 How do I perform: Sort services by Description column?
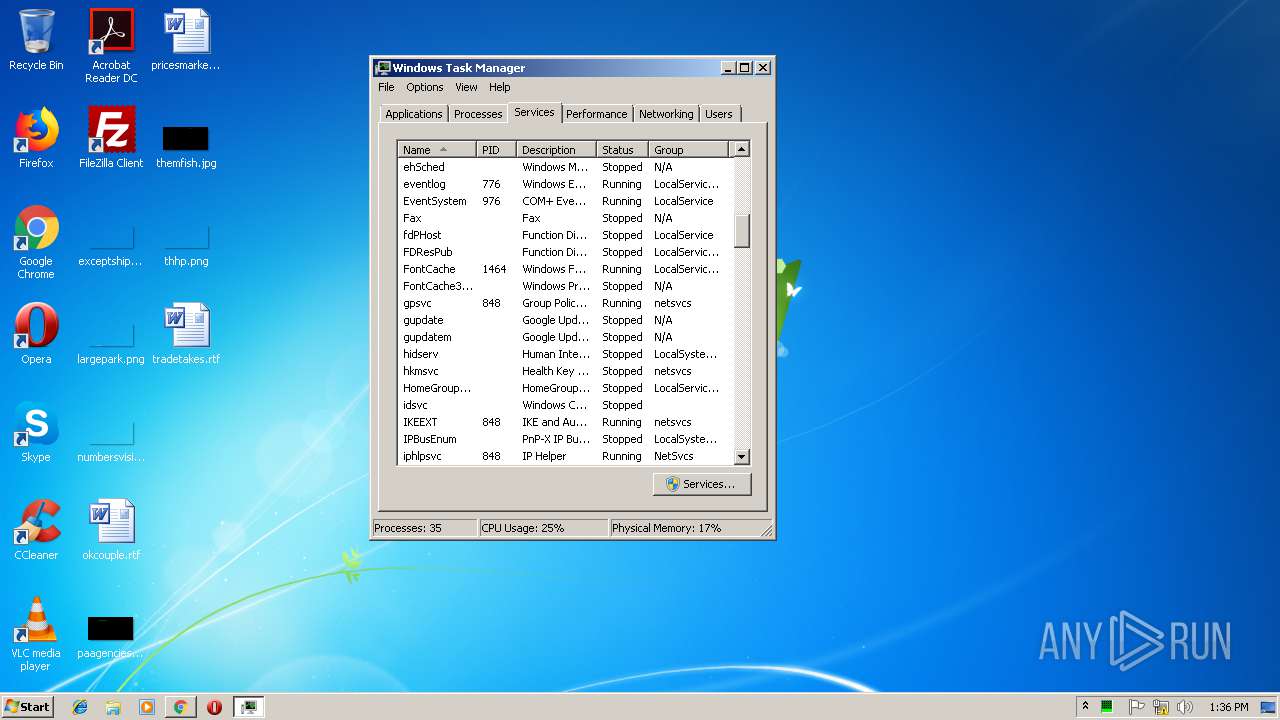[557, 150]
